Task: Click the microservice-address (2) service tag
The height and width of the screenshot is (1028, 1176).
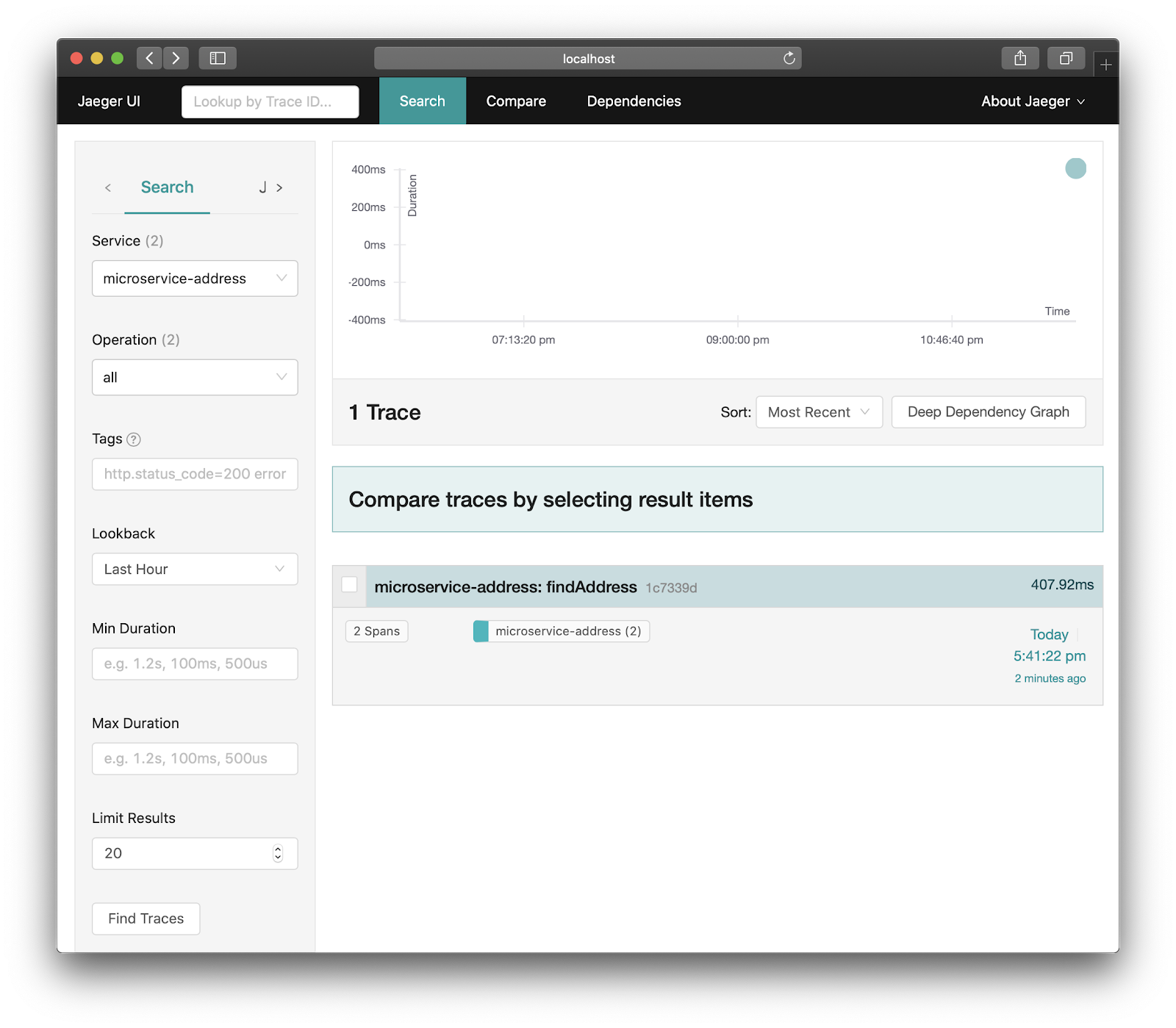Action: tap(562, 631)
